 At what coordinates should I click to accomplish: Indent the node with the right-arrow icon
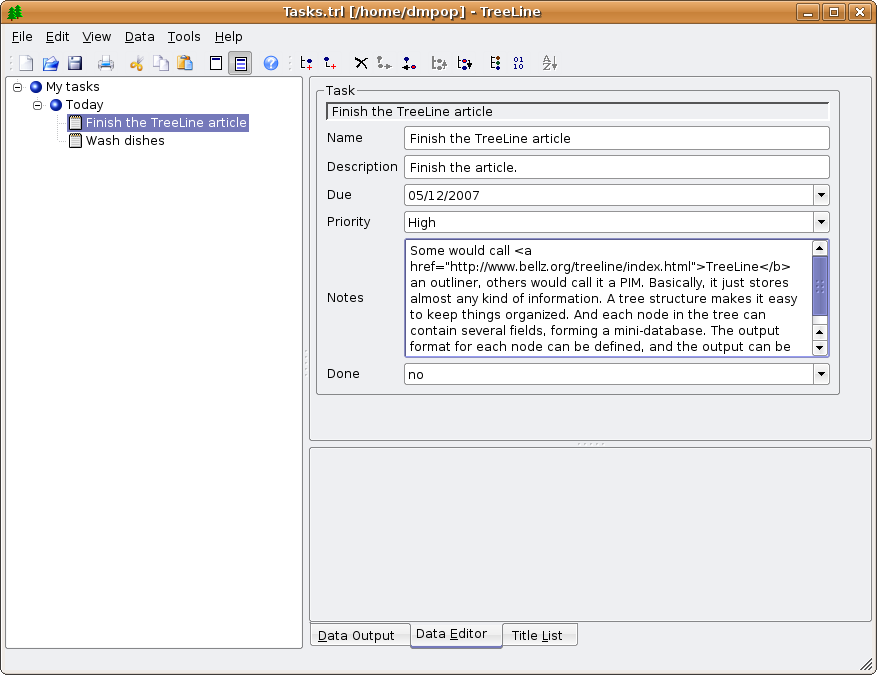point(384,63)
